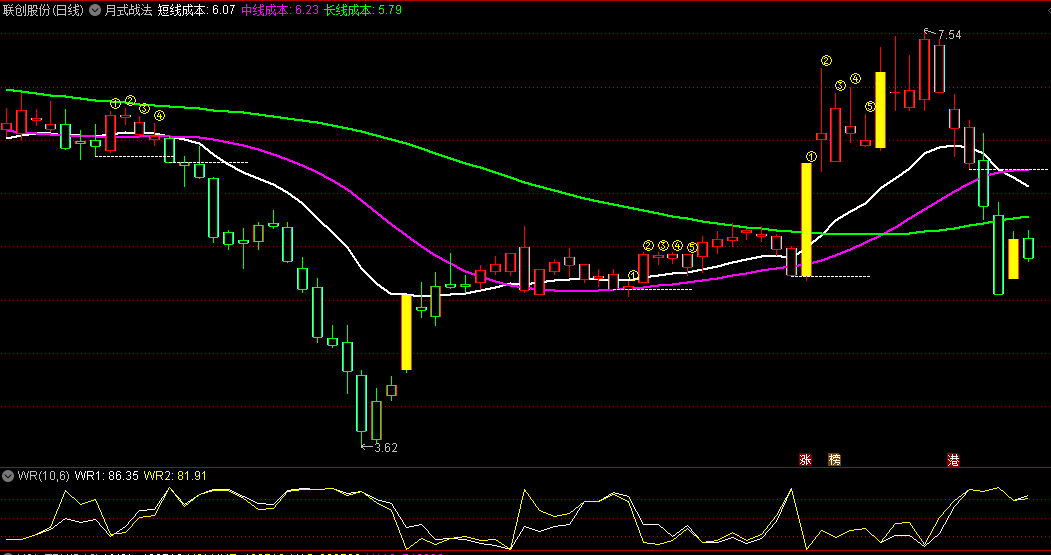Open the 涨 event marker
This screenshot has height=555, width=1051.
805,460
